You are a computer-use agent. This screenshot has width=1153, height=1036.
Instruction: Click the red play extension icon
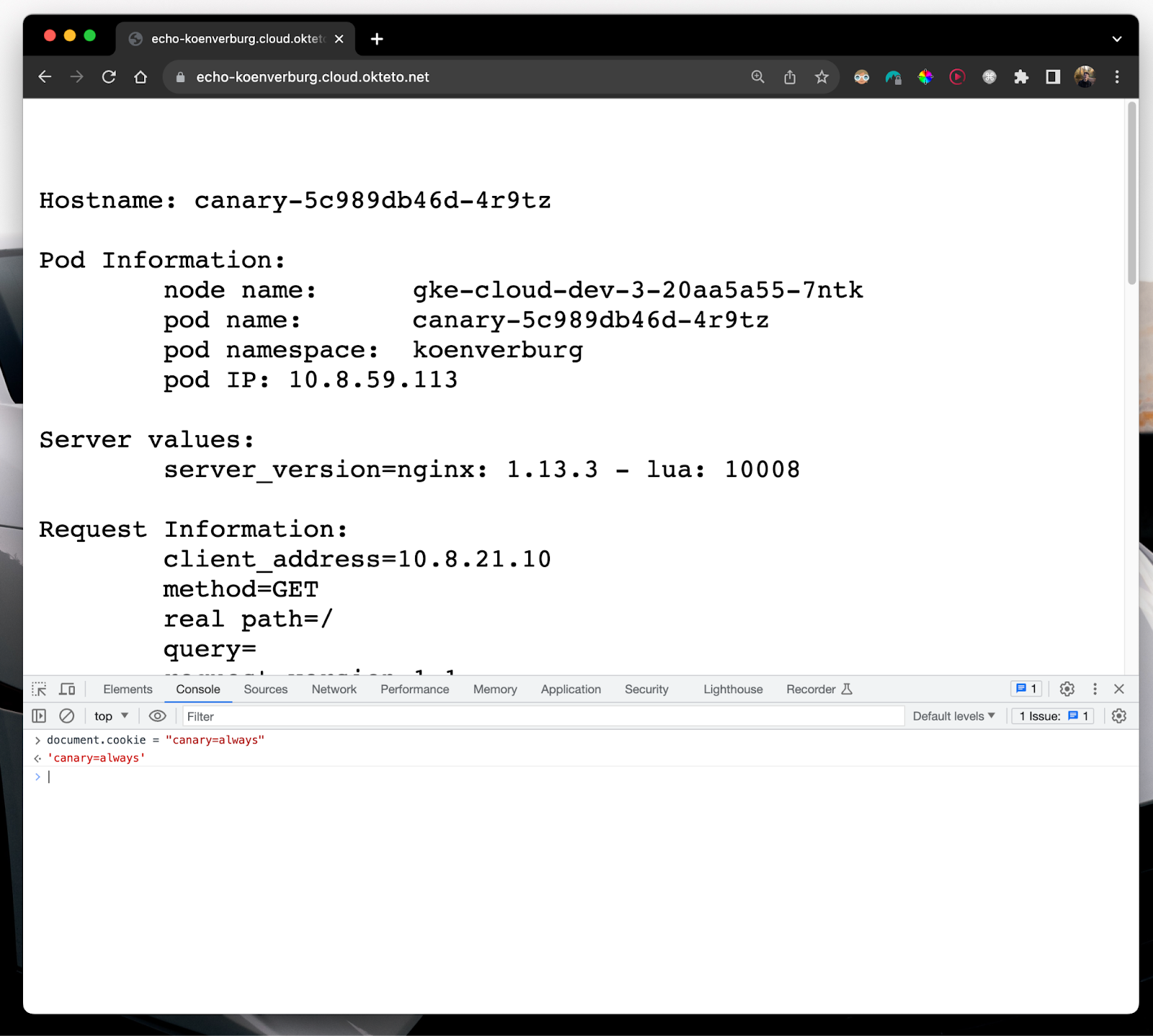click(x=957, y=77)
